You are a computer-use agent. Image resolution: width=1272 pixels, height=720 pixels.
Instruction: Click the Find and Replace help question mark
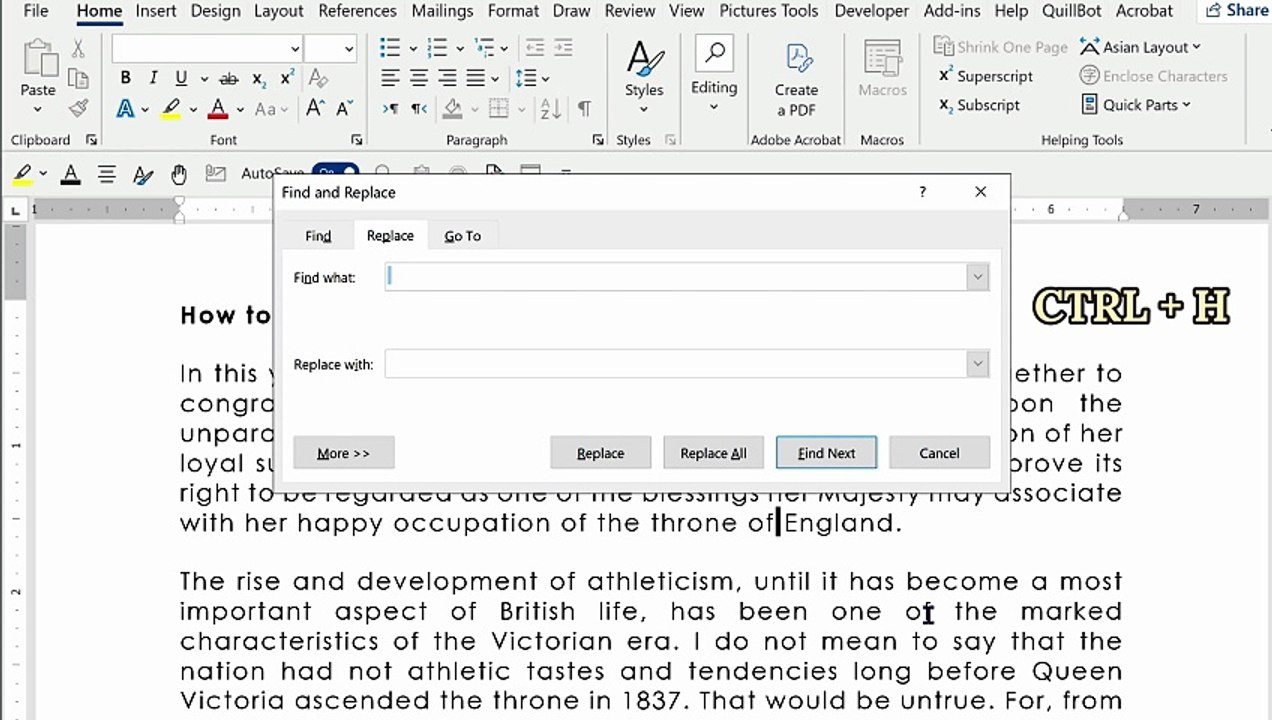point(922,192)
